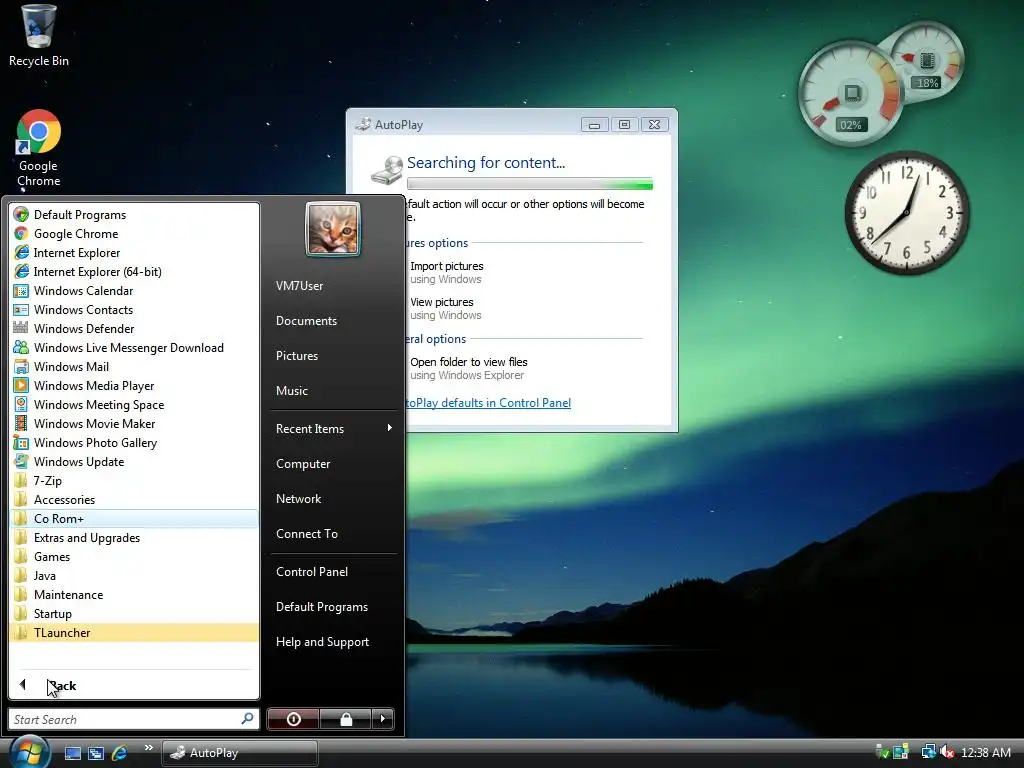This screenshot has height=768, width=1024.
Task: Open AutoPlay defaults in Control Panel link
Action: coord(488,403)
